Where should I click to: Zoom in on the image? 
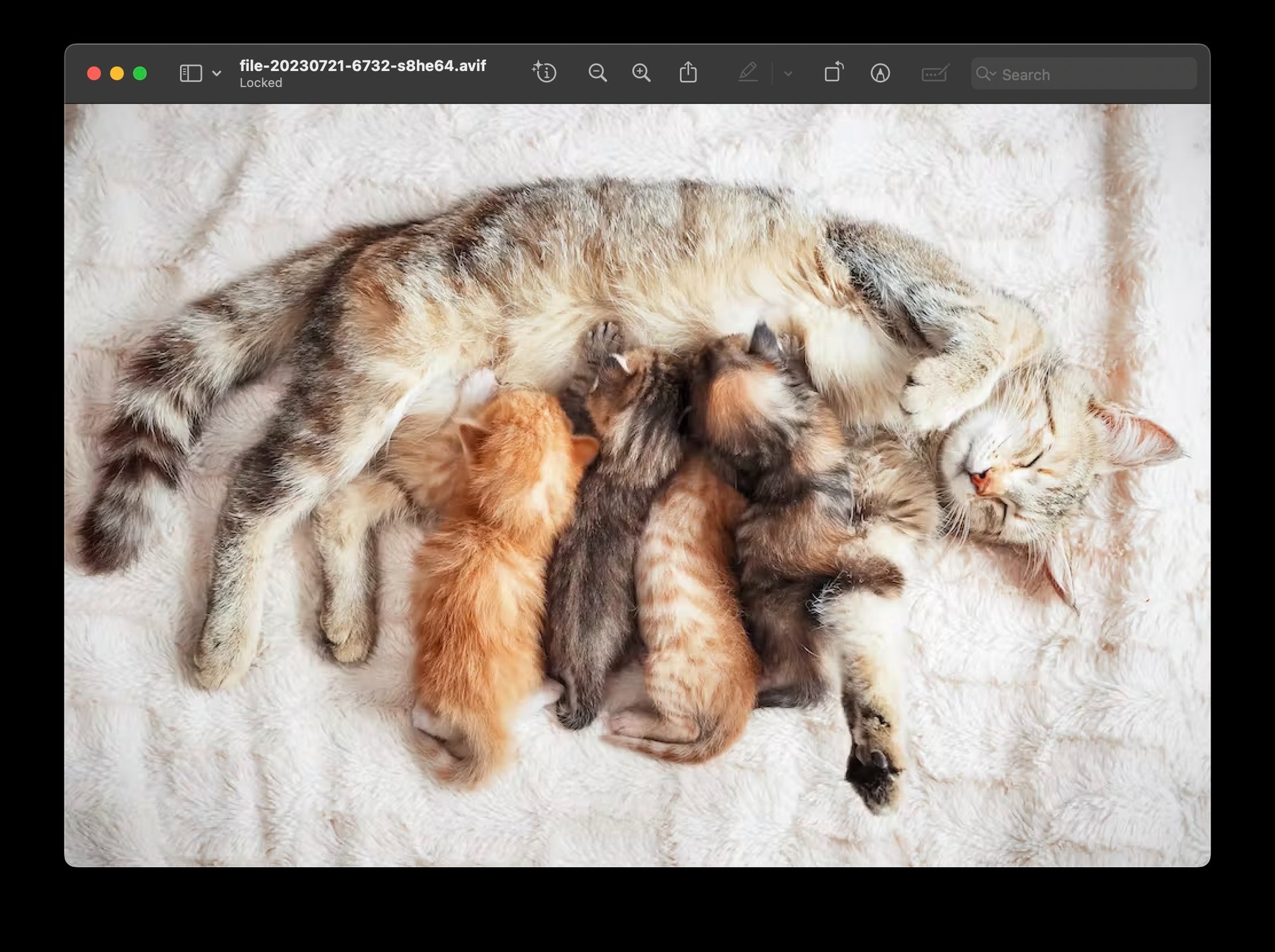tap(641, 73)
